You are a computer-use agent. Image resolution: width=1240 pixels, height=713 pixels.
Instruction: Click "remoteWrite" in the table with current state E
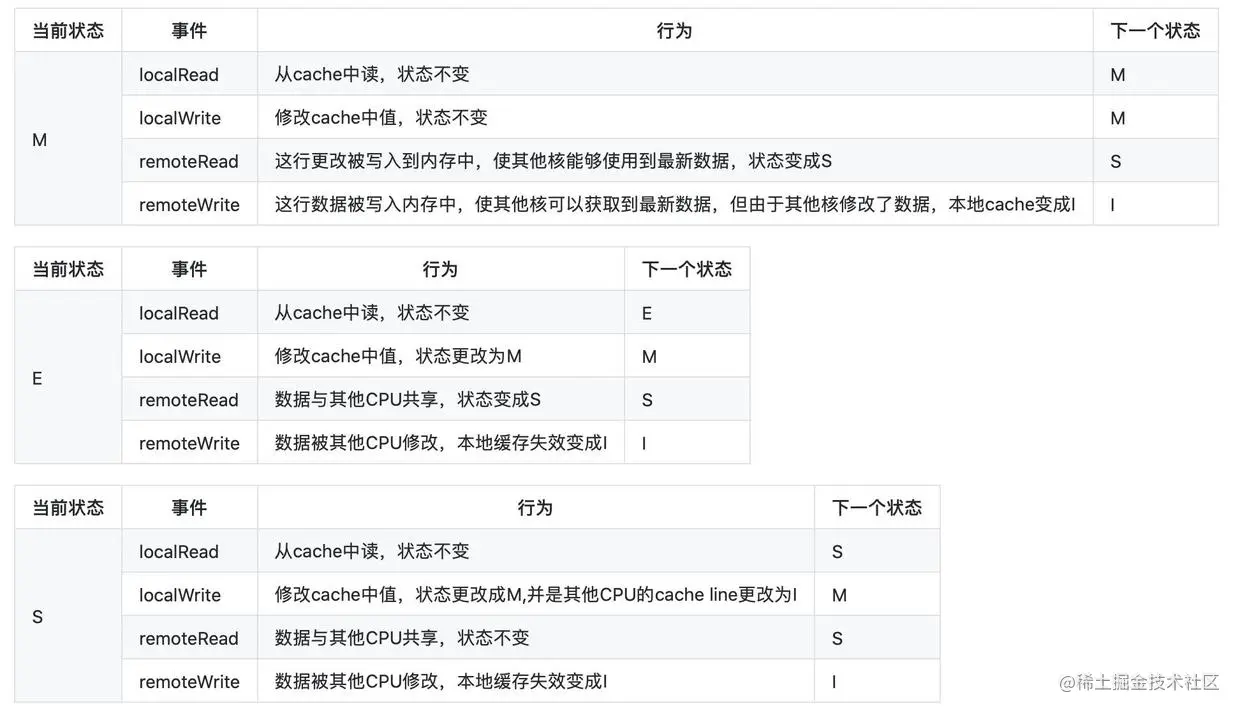click(x=190, y=443)
